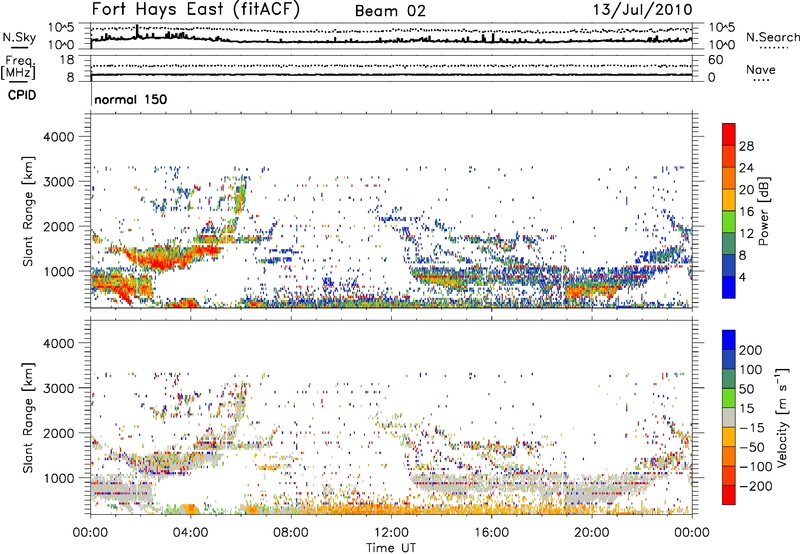The height and width of the screenshot is (554, 800).
Task: Click the 'normal 150' CPID value
Action: pyautogui.click(x=131, y=99)
